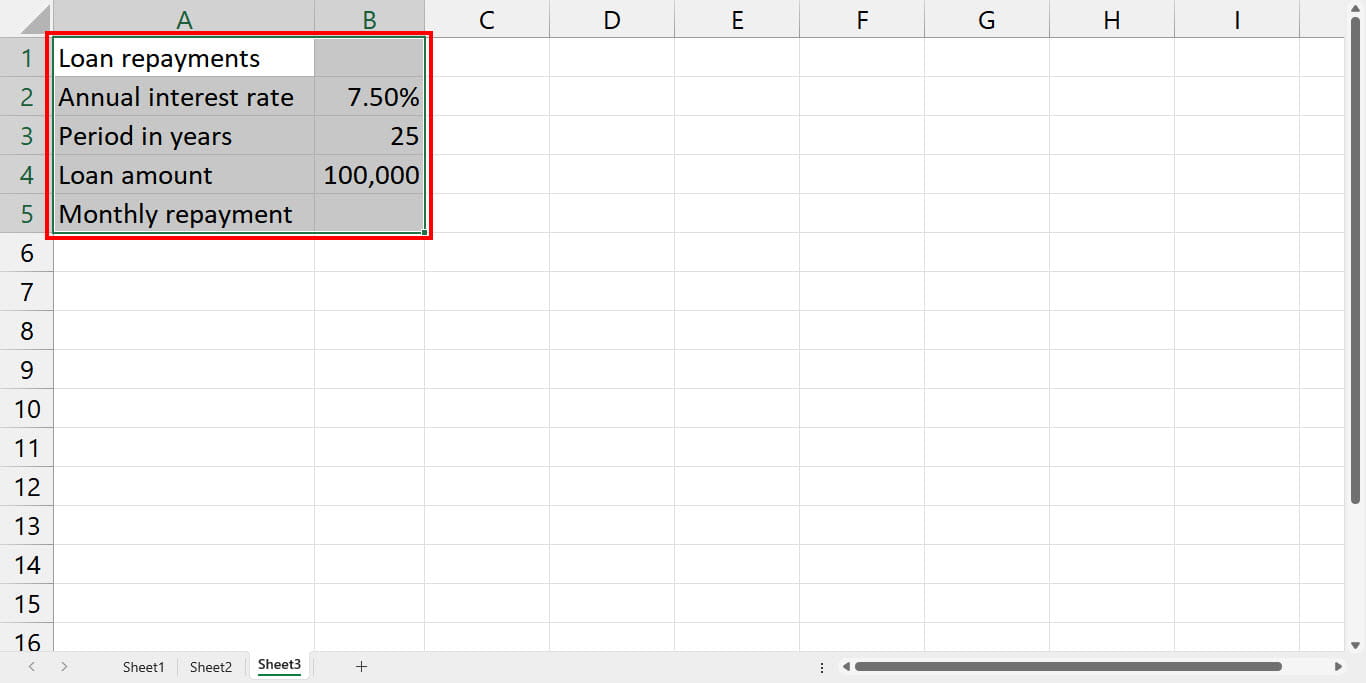This screenshot has height=683, width=1366.
Task: Click the vertical scrollbar down arrow
Action: coord(1355,646)
